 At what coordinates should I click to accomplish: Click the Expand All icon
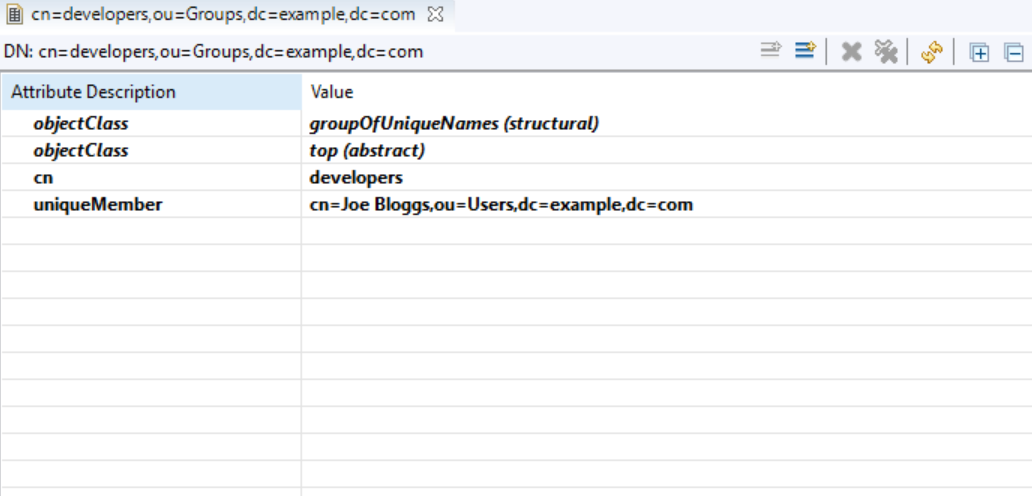pos(980,53)
